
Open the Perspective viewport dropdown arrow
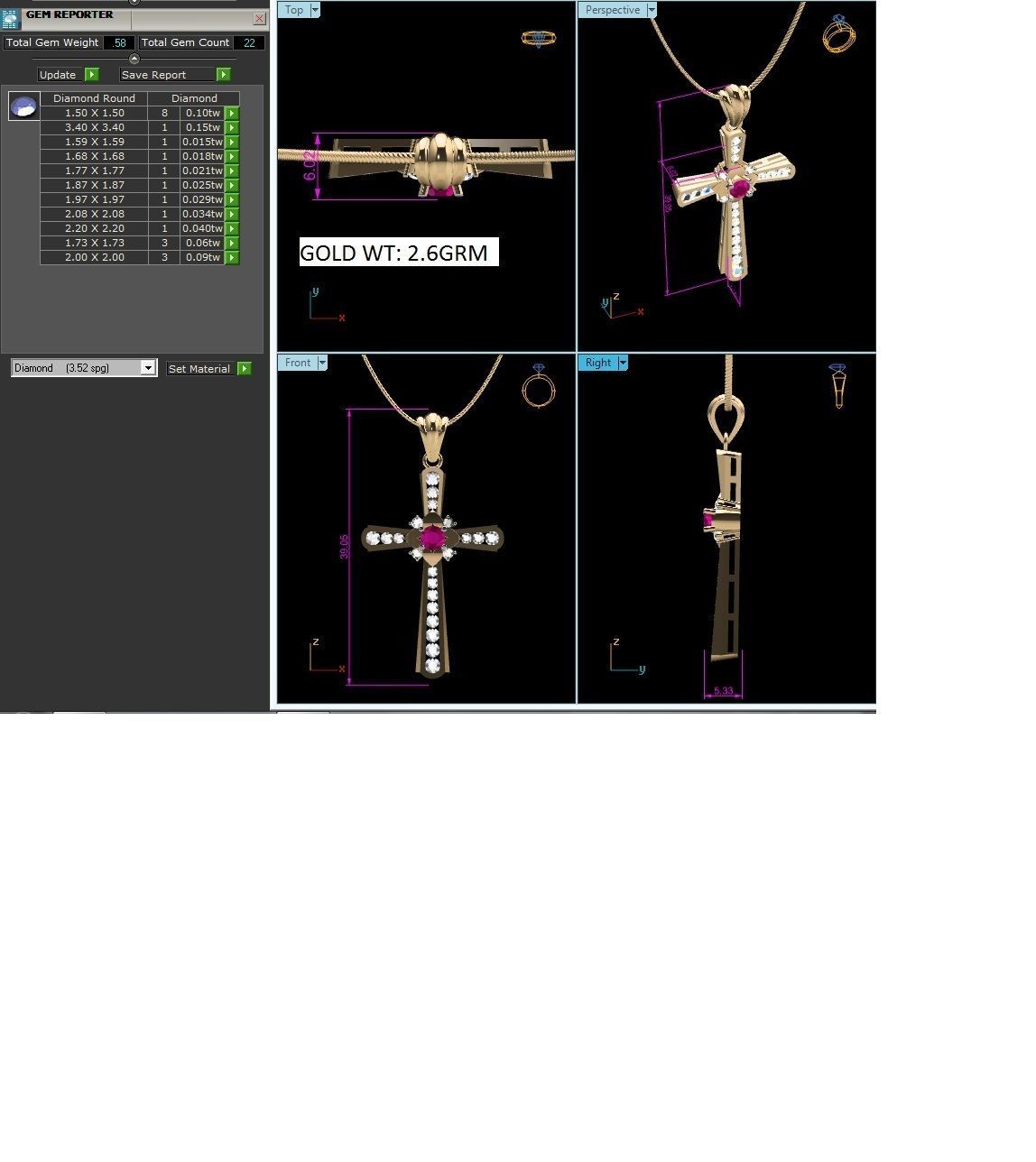(651, 10)
